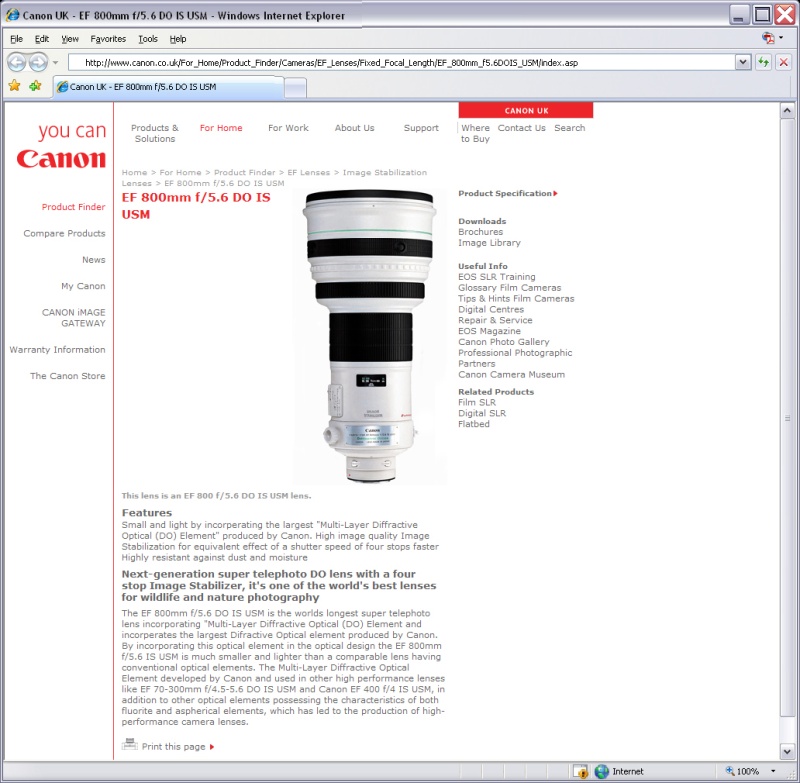The height and width of the screenshot is (783, 800).
Task: Open the Tools menu
Action: click(x=148, y=39)
